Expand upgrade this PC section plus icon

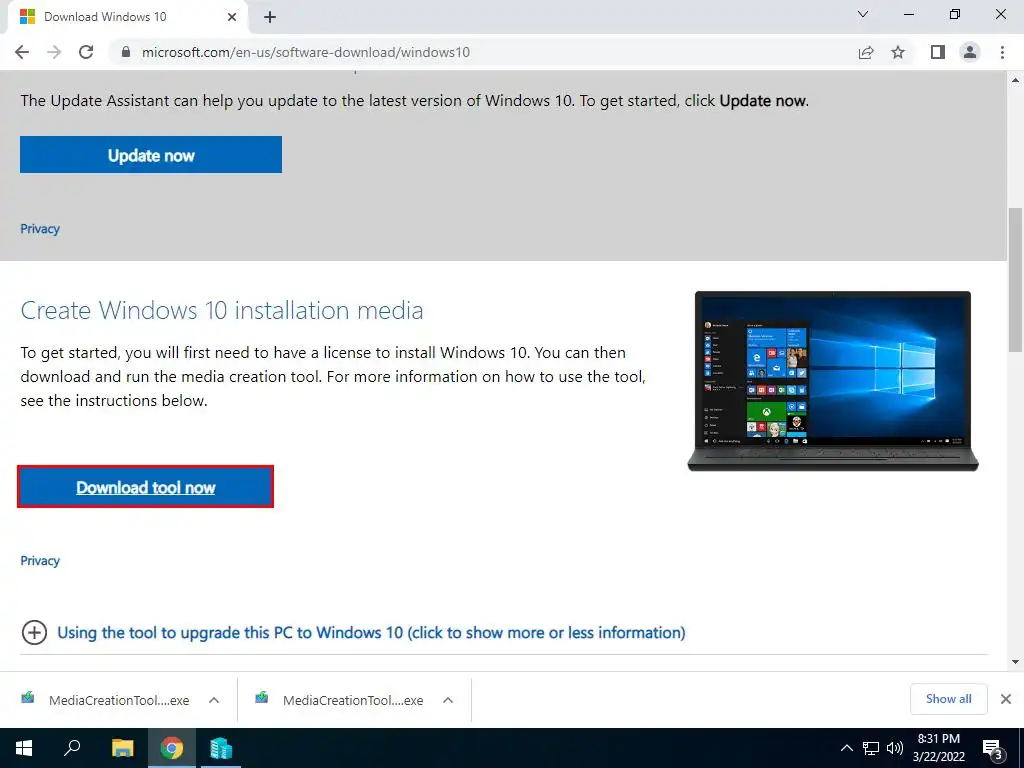(34, 632)
